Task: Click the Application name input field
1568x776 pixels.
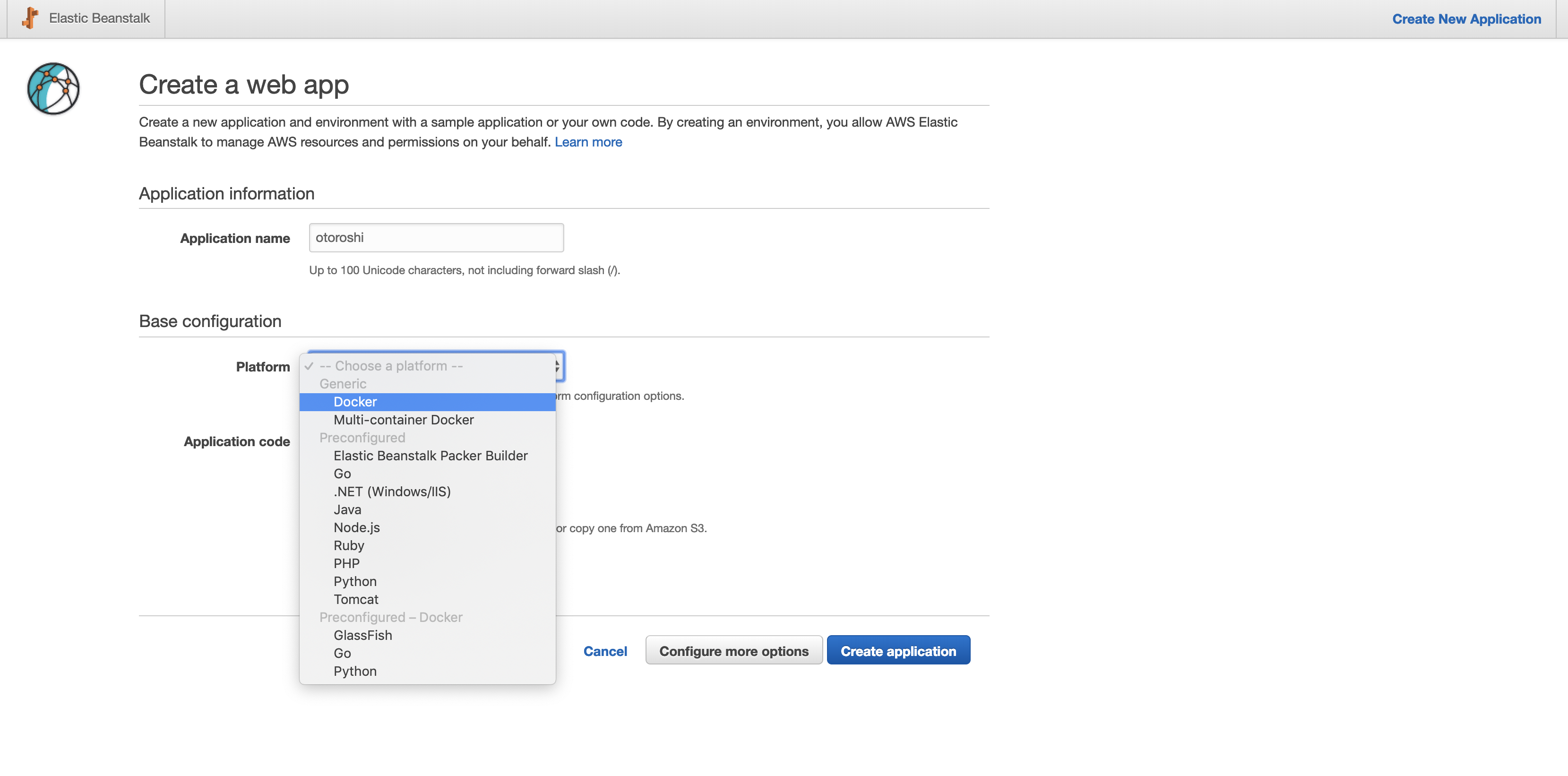Action: tap(436, 237)
